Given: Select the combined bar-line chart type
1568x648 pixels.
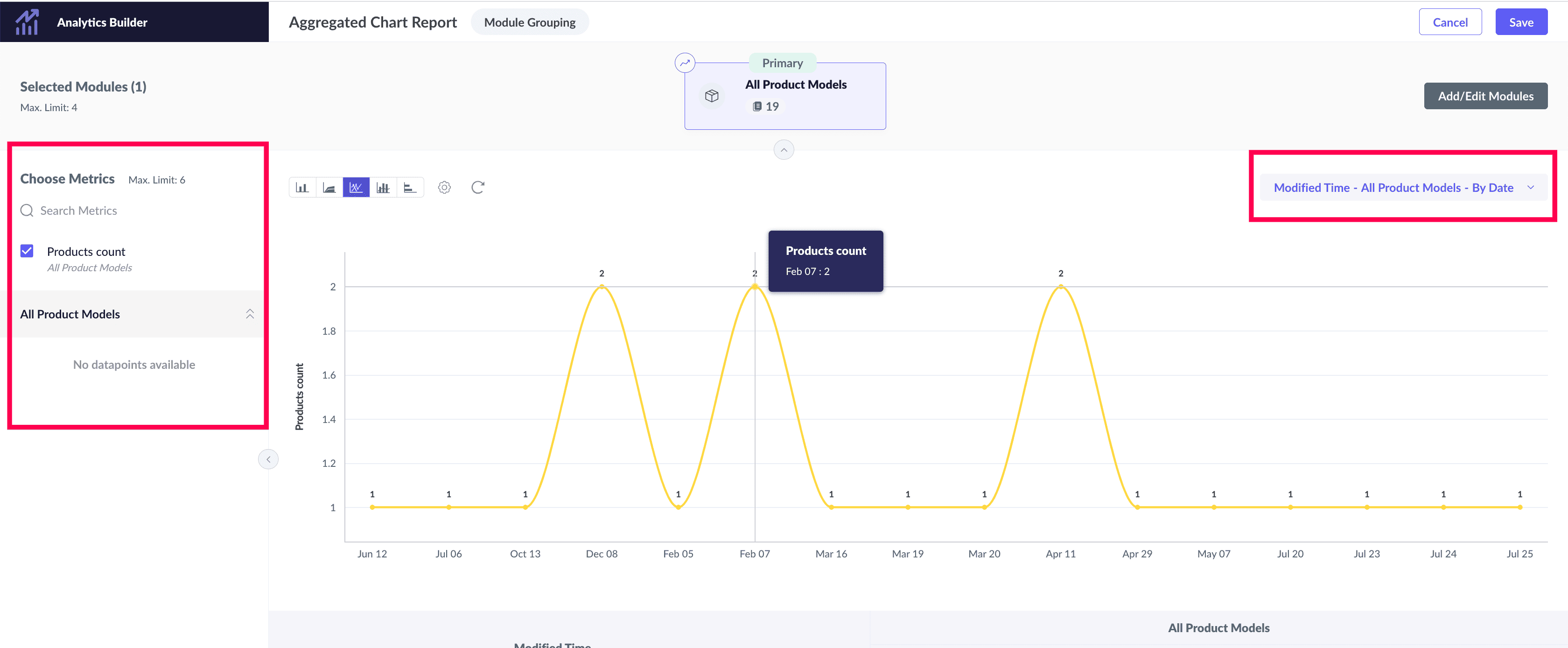Looking at the screenshot, I should click(383, 188).
